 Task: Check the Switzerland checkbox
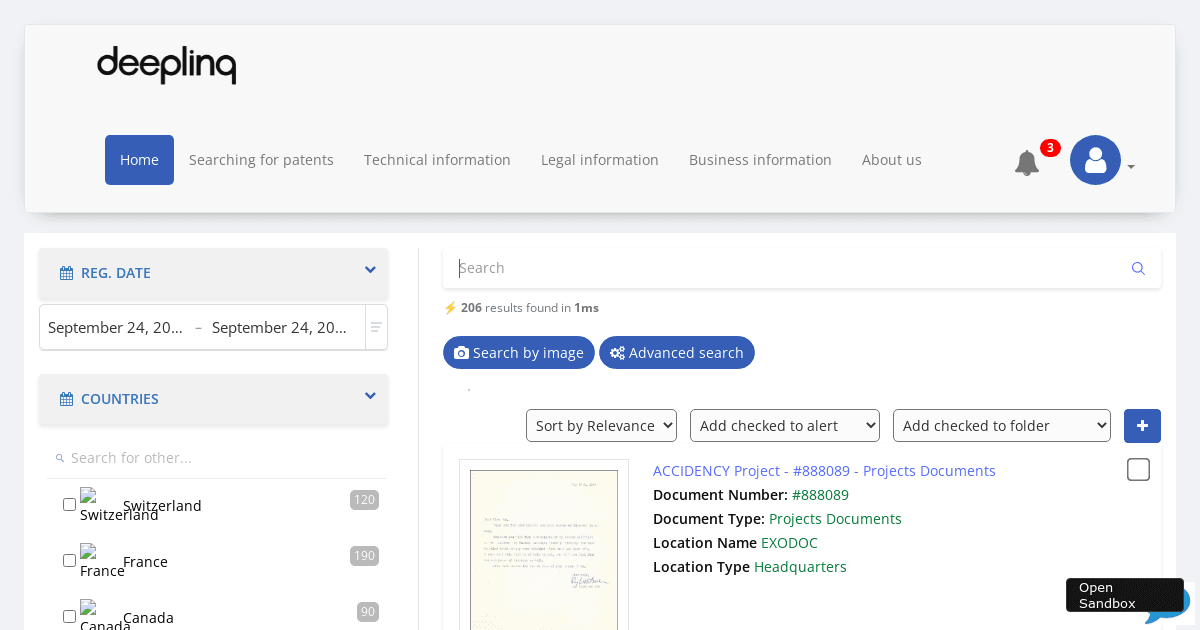[69, 505]
